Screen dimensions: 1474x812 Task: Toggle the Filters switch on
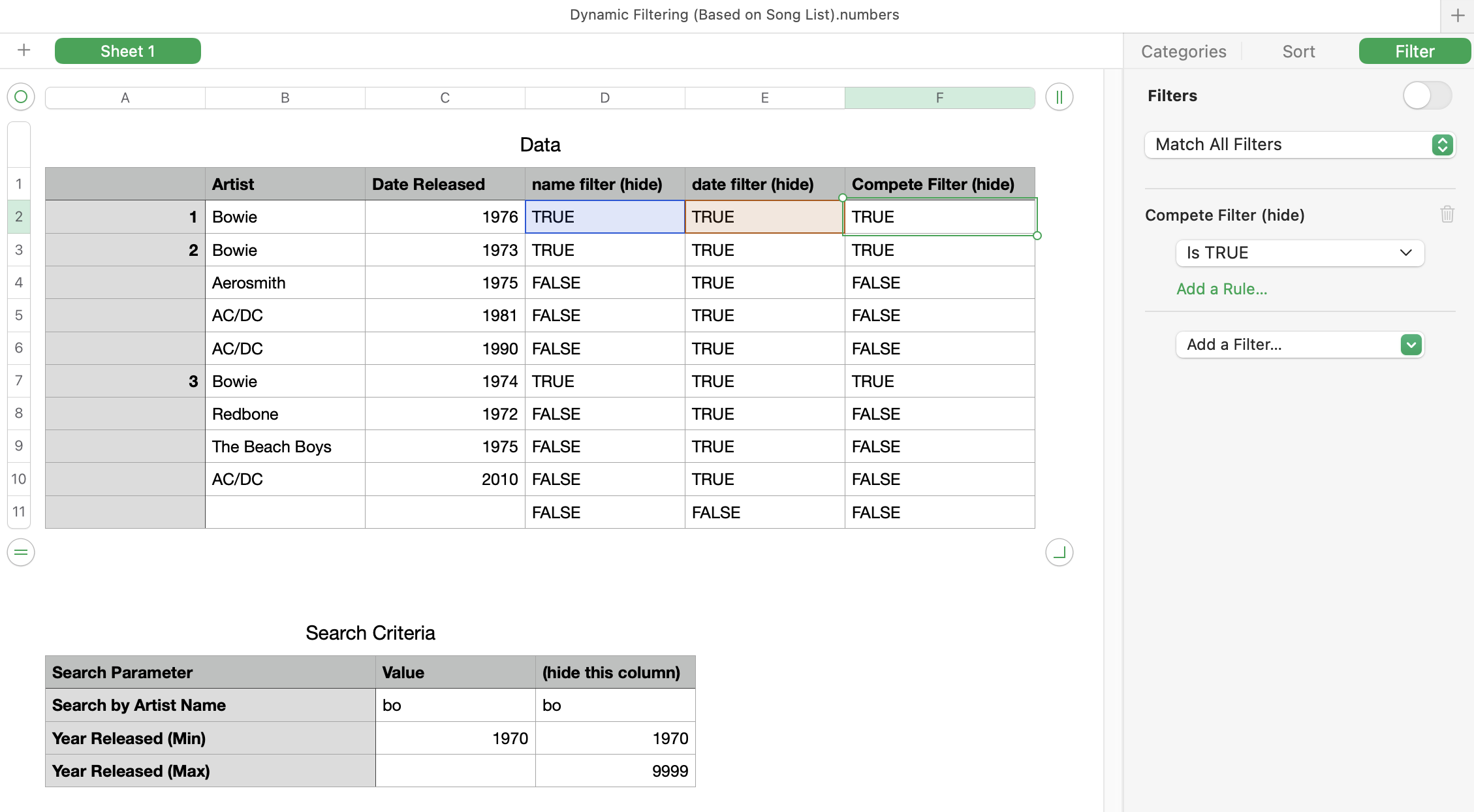click(x=1427, y=96)
